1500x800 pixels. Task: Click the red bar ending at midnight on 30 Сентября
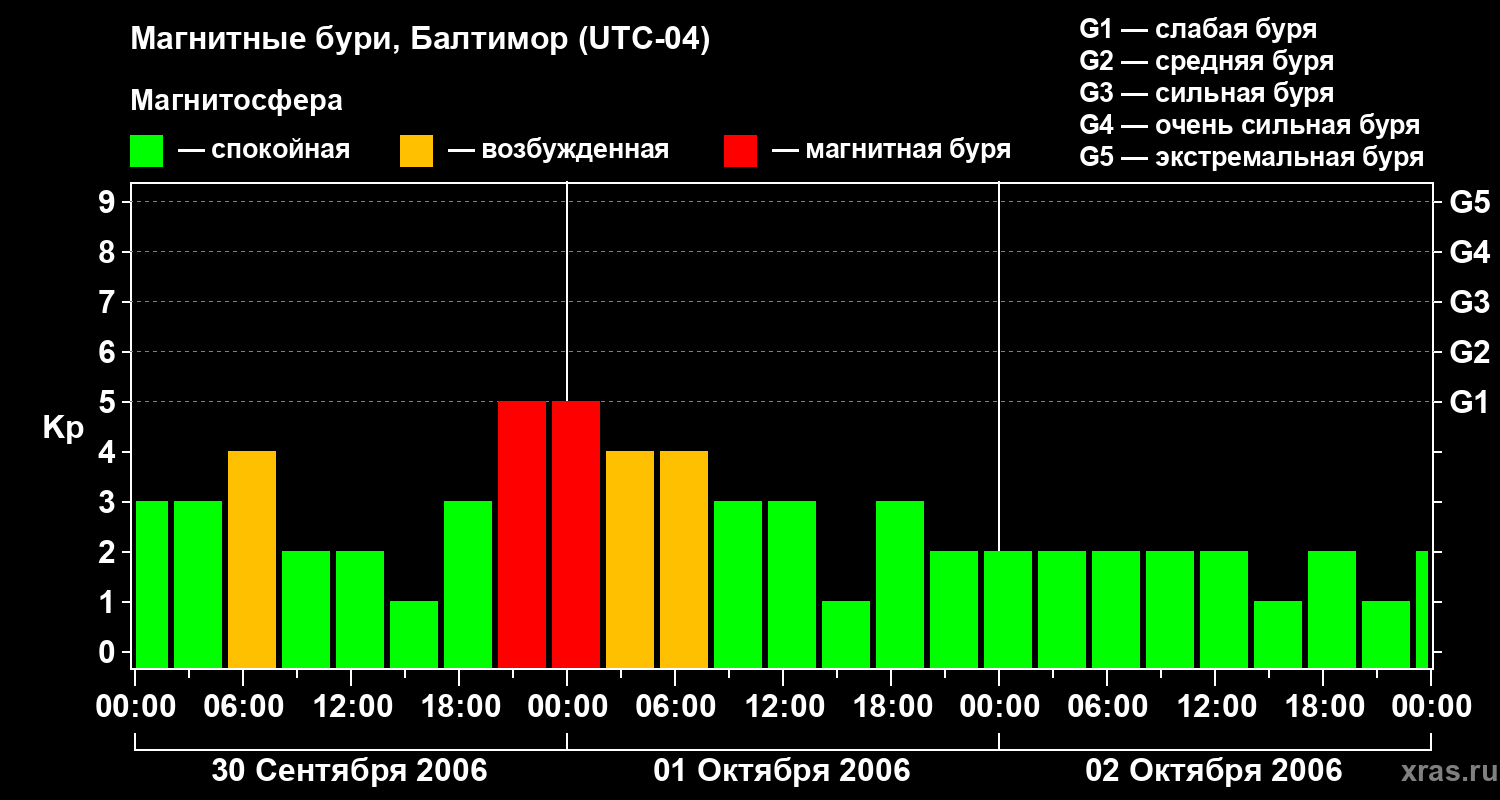tap(522, 534)
